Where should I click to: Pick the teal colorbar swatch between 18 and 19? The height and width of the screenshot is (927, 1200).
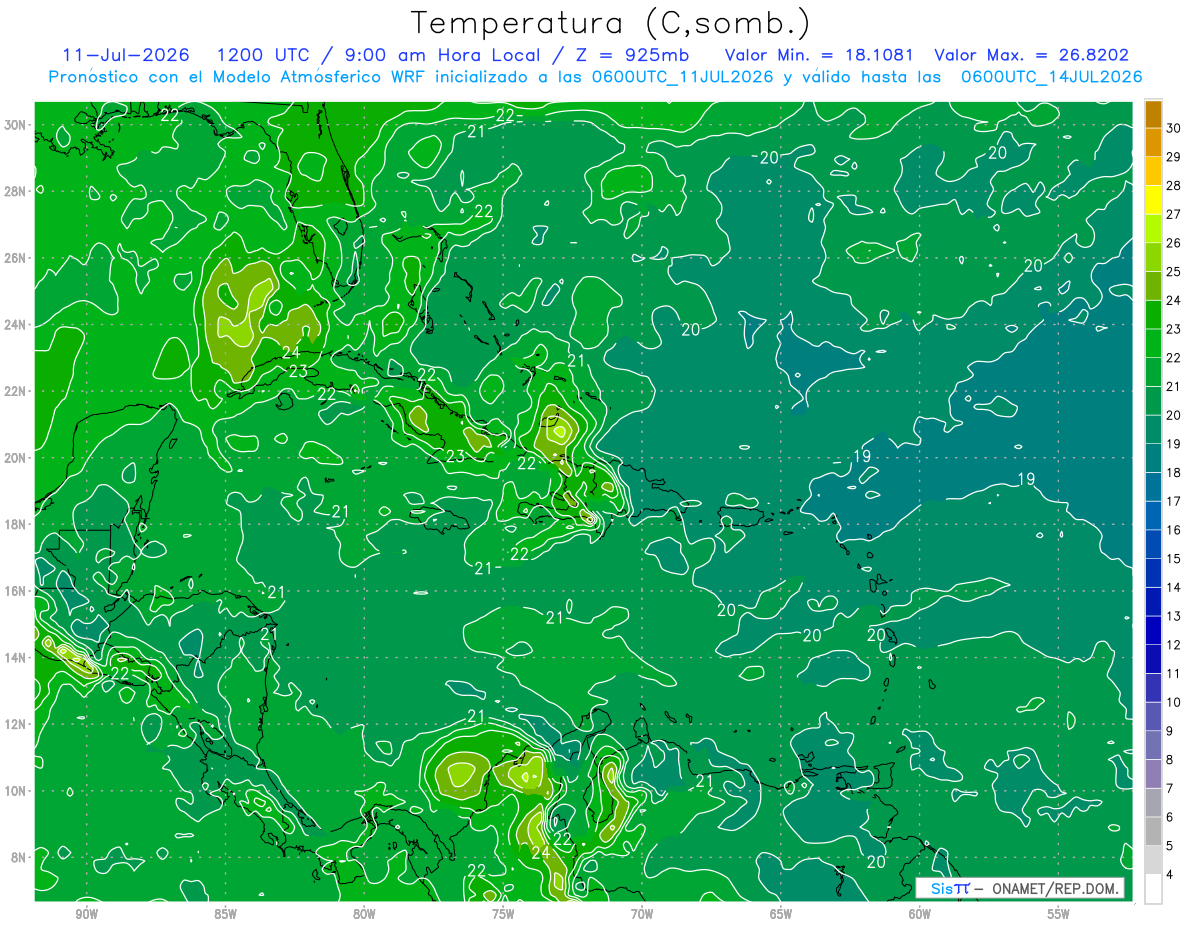1153,458
